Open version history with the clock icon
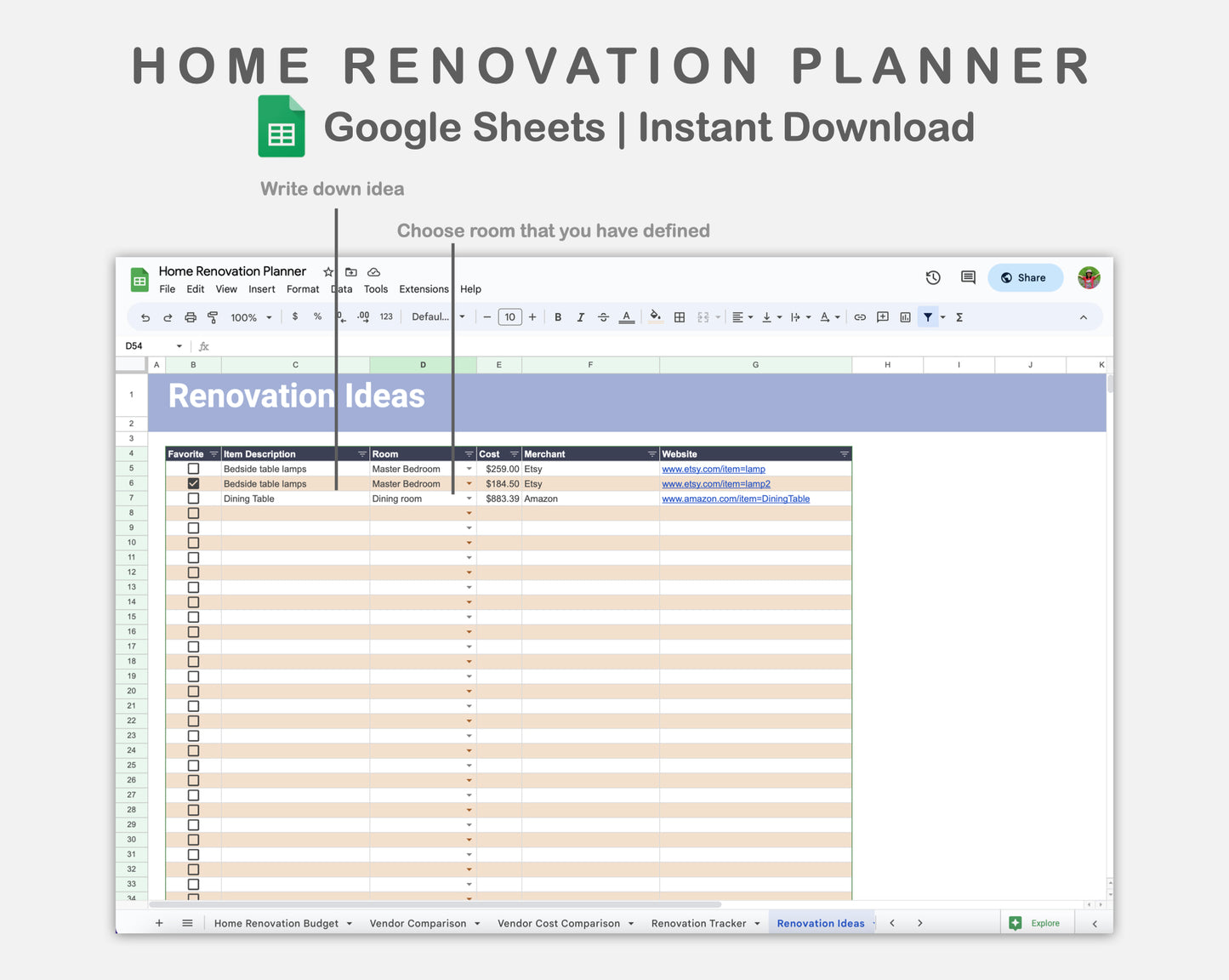Screen dimensions: 1229x980 933,277
